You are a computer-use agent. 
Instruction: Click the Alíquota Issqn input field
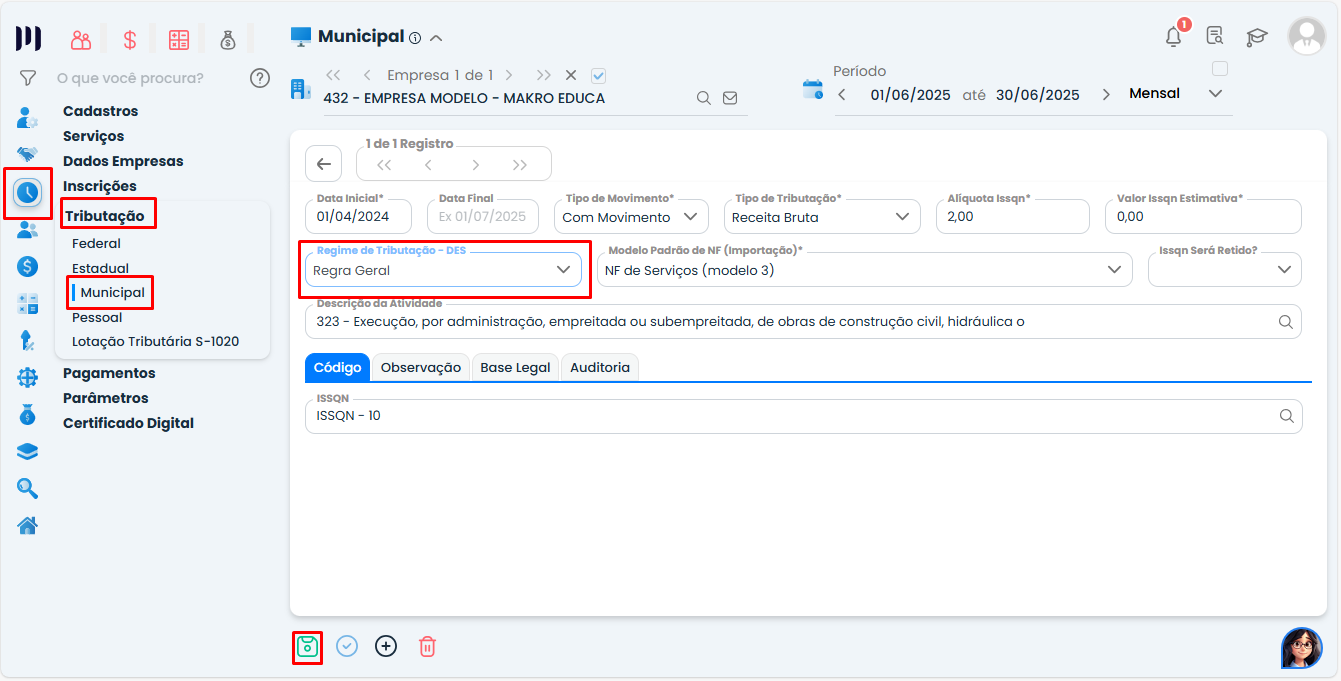tap(1012, 217)
